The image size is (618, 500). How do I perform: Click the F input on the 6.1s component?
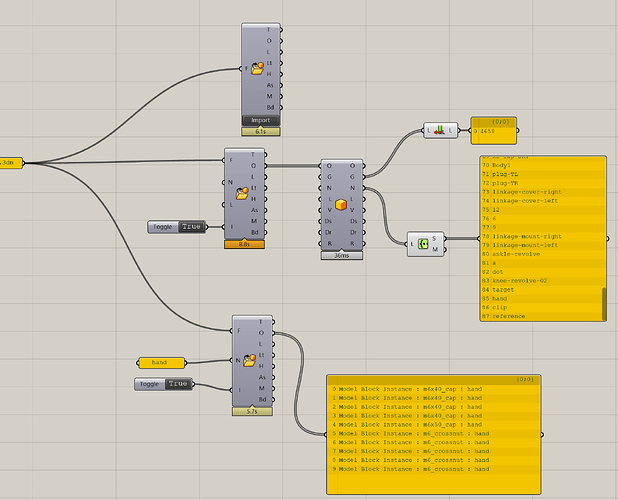[246, 69]
